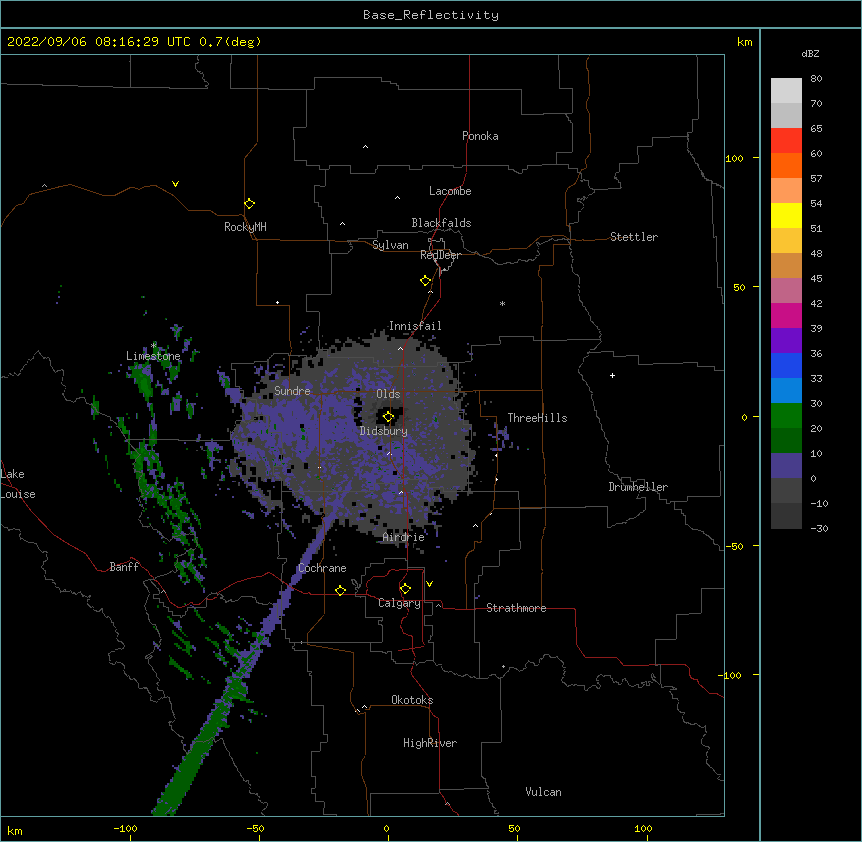Click the green 30 dBZ legend swatch
The image size is (862, 842).
786,416
